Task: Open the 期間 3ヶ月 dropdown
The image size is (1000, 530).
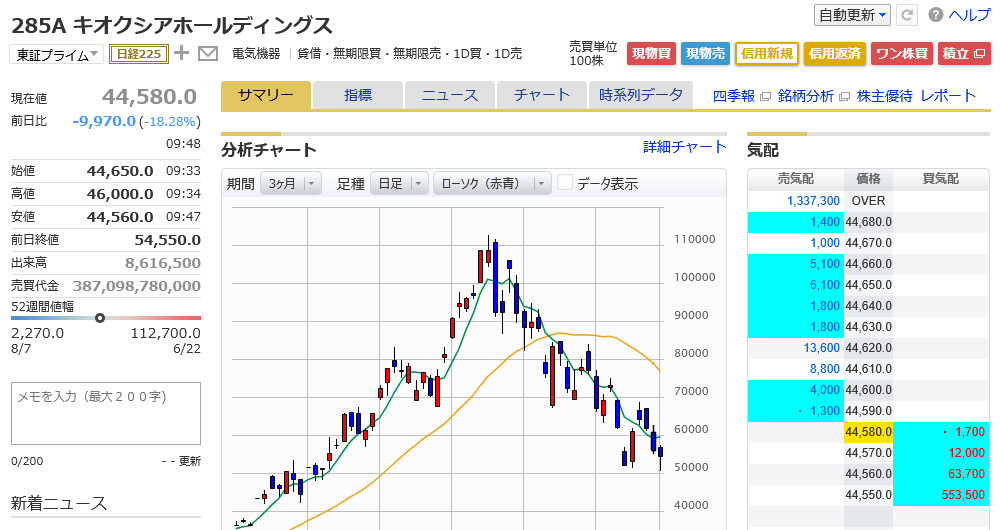Action: [x=290, y=184]
